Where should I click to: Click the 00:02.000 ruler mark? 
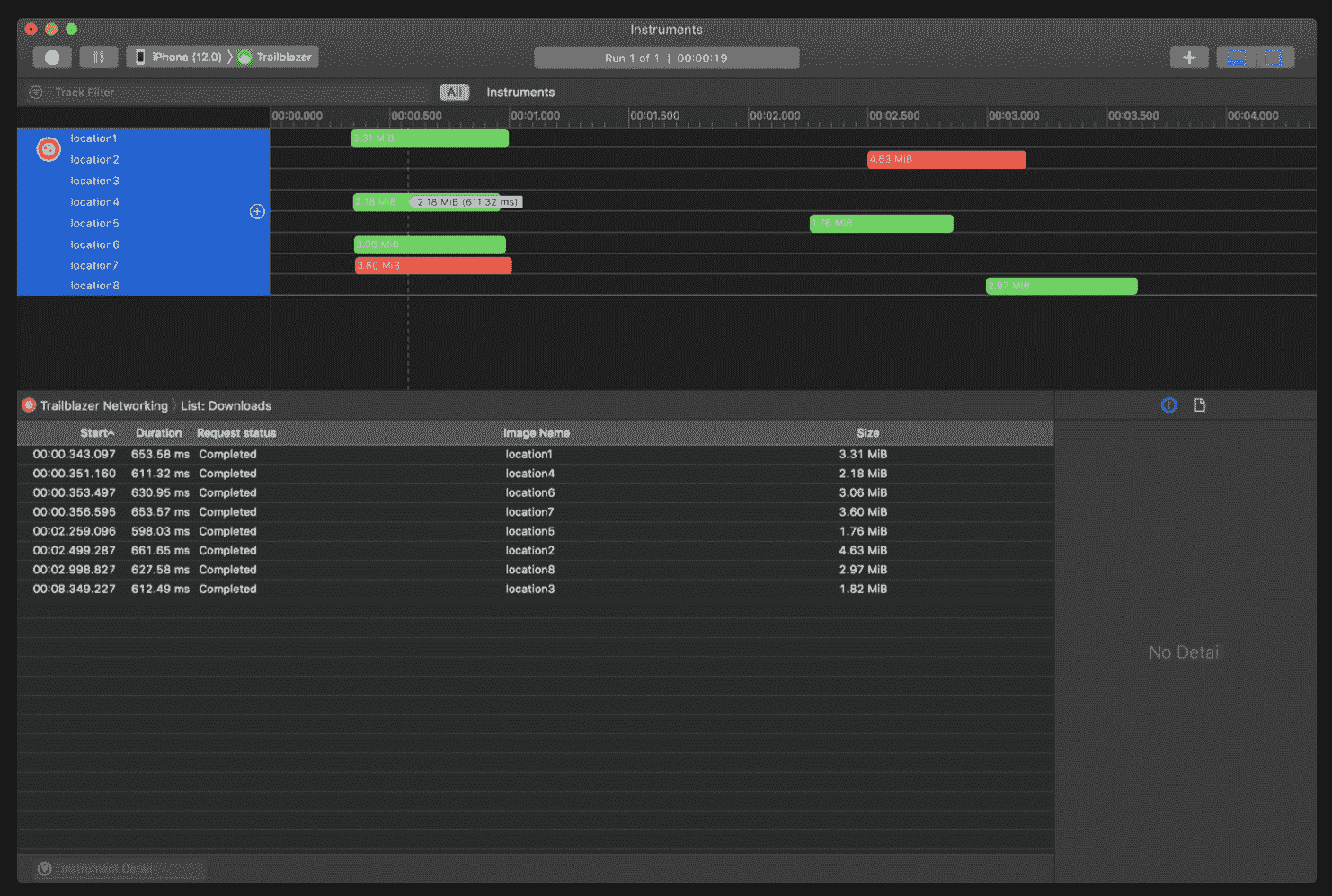pos(775,116)
